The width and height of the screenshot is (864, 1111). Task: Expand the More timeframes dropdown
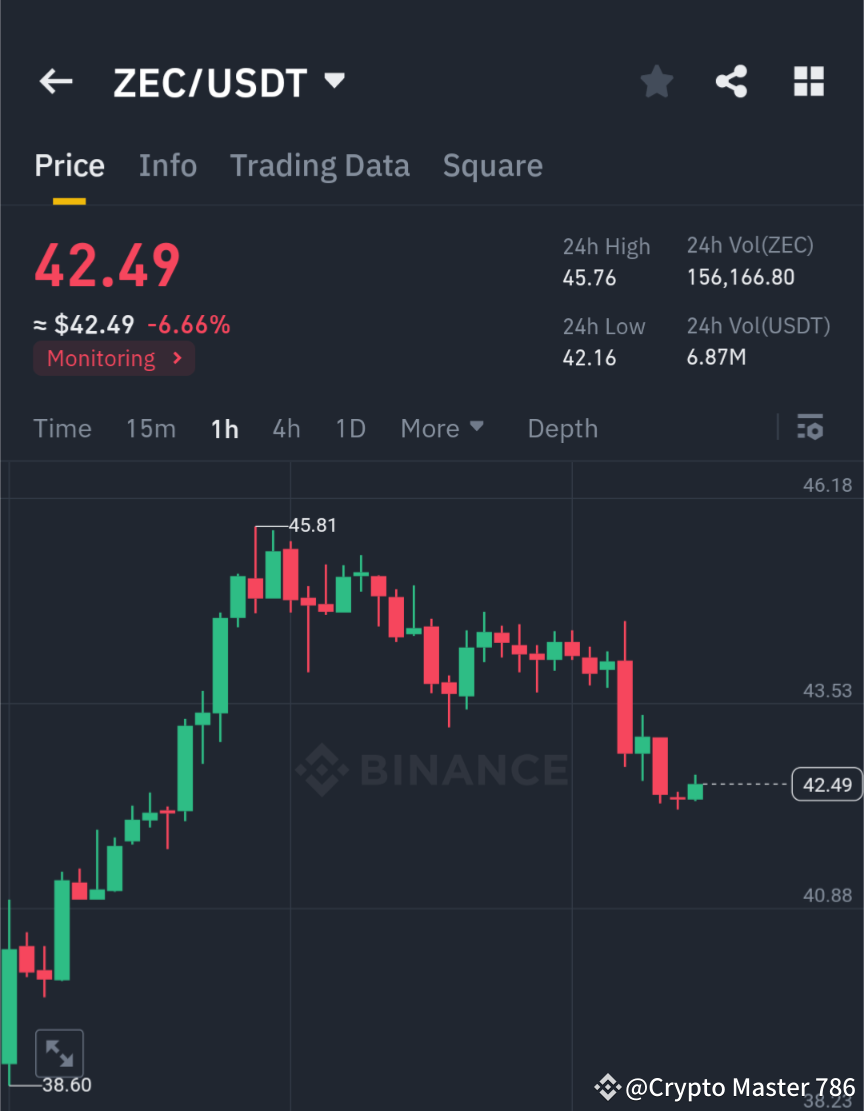pos(442,428)
